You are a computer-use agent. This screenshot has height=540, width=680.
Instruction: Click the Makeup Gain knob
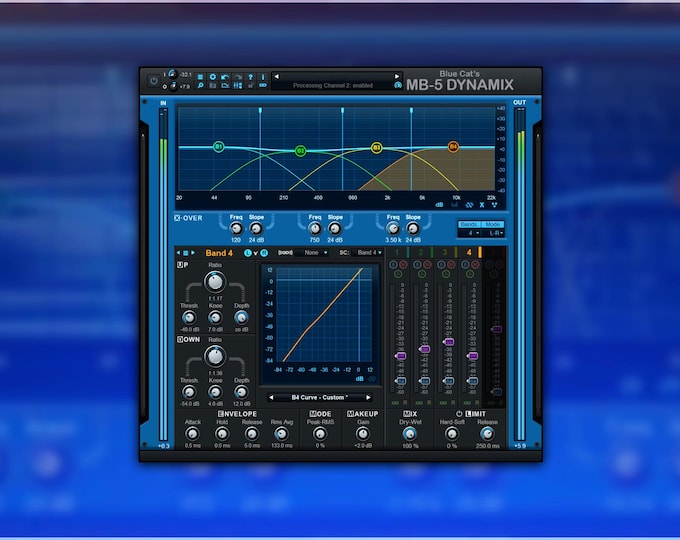363,433
